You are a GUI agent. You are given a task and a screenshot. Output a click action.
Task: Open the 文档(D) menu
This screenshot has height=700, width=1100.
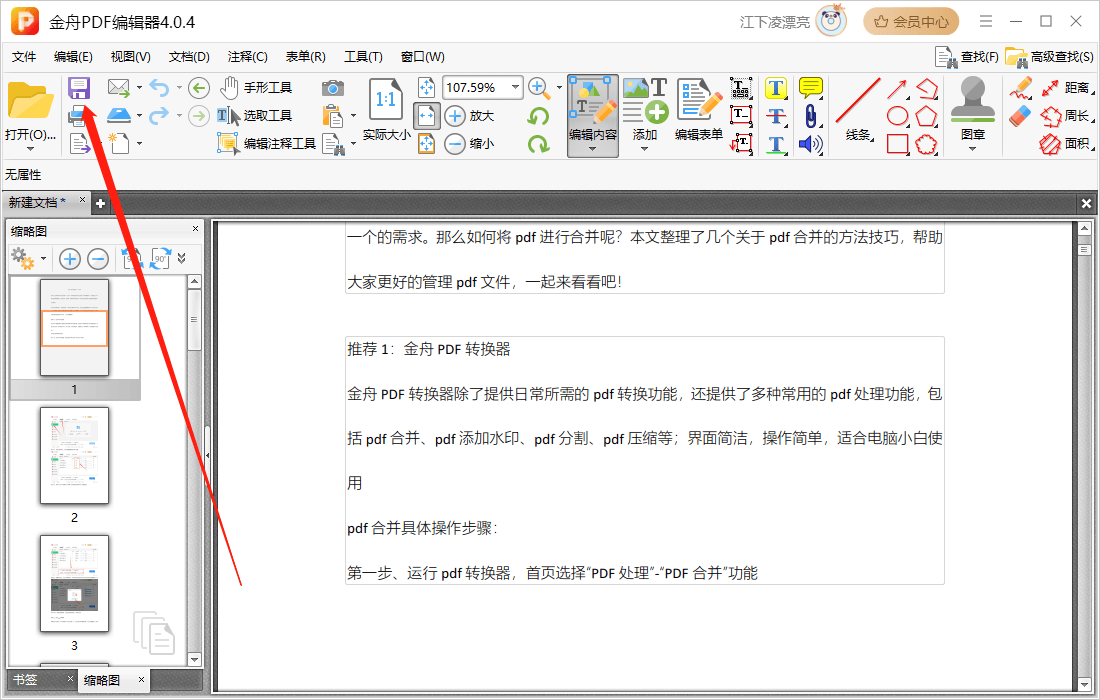[189, 57]
